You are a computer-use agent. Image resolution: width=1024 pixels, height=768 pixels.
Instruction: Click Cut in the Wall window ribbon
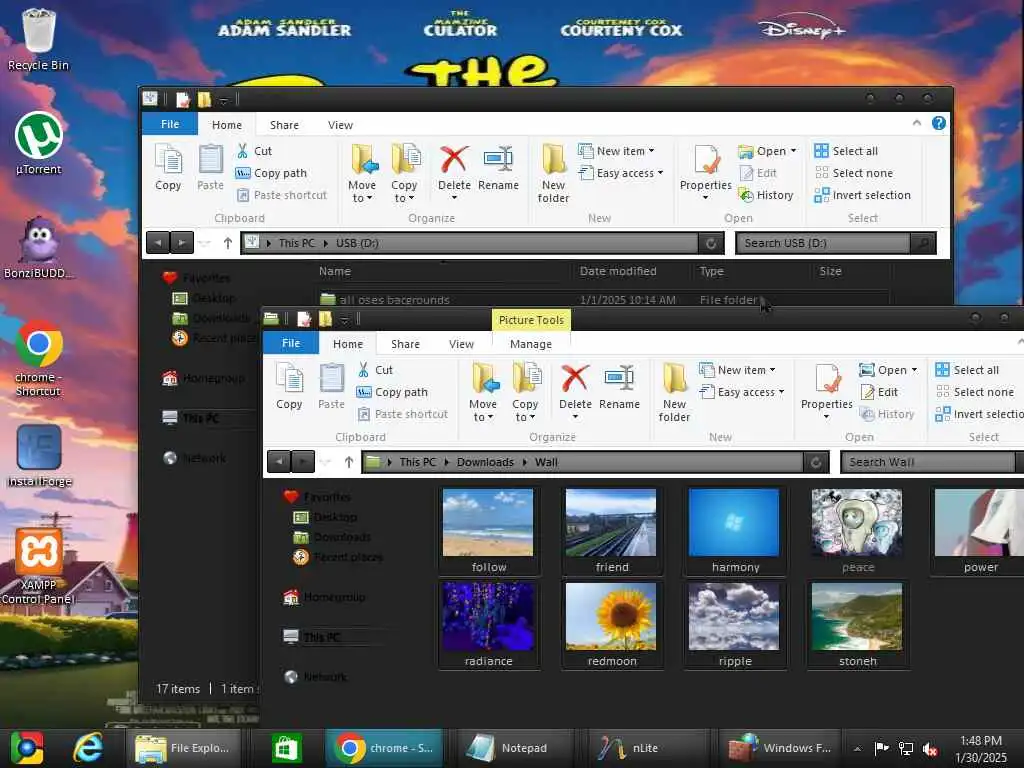pyautogui.click(x=376, y=370)
